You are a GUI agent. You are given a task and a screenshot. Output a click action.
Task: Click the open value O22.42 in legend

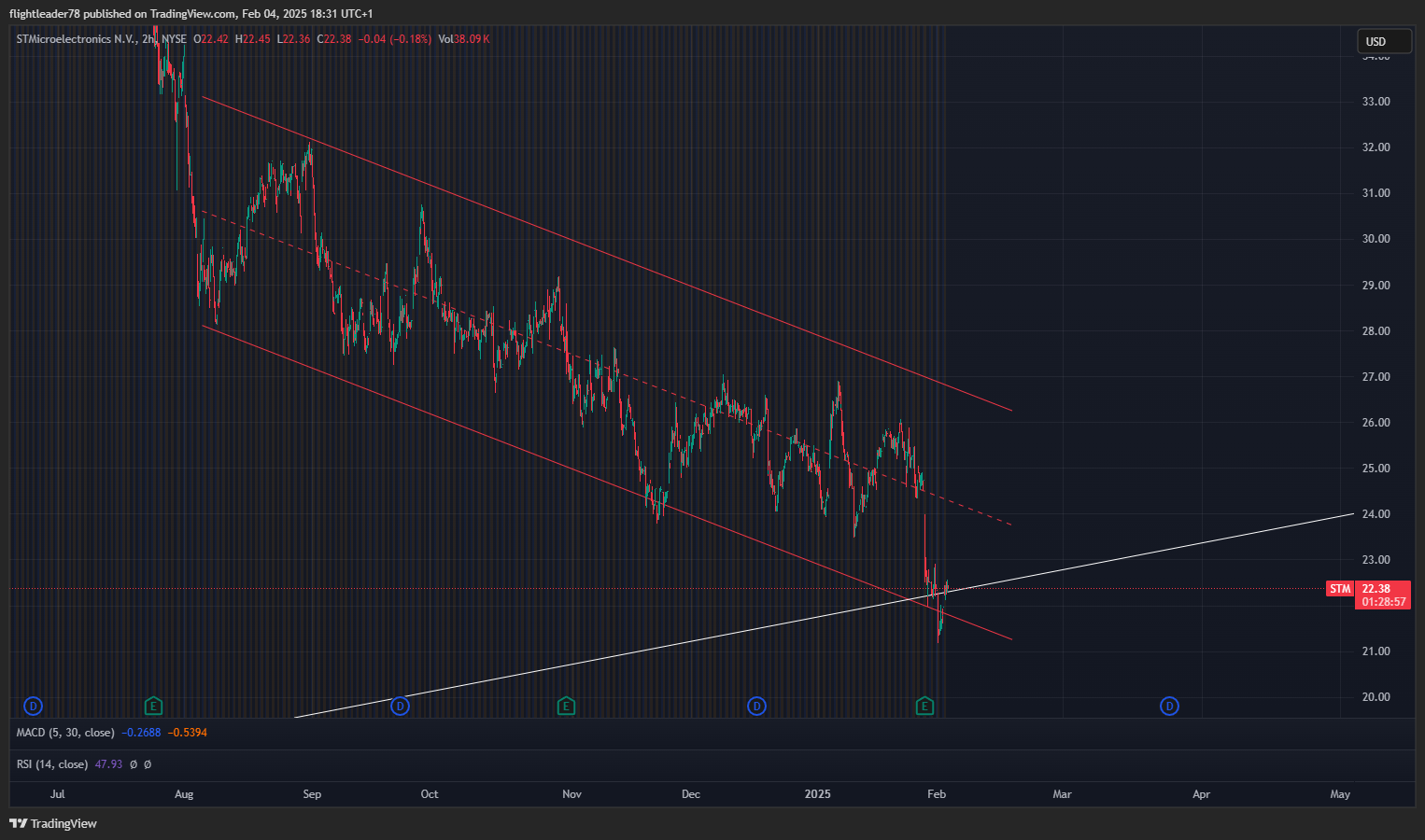211,39
